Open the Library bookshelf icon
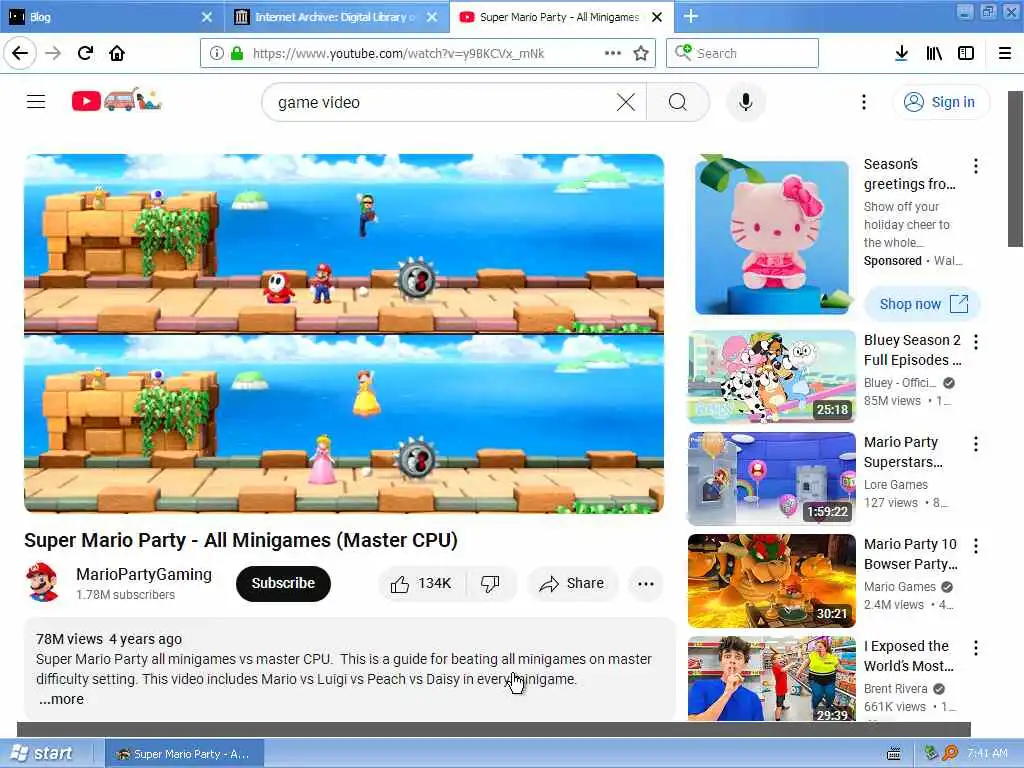The image size is (1024, 768). [934, 53]
